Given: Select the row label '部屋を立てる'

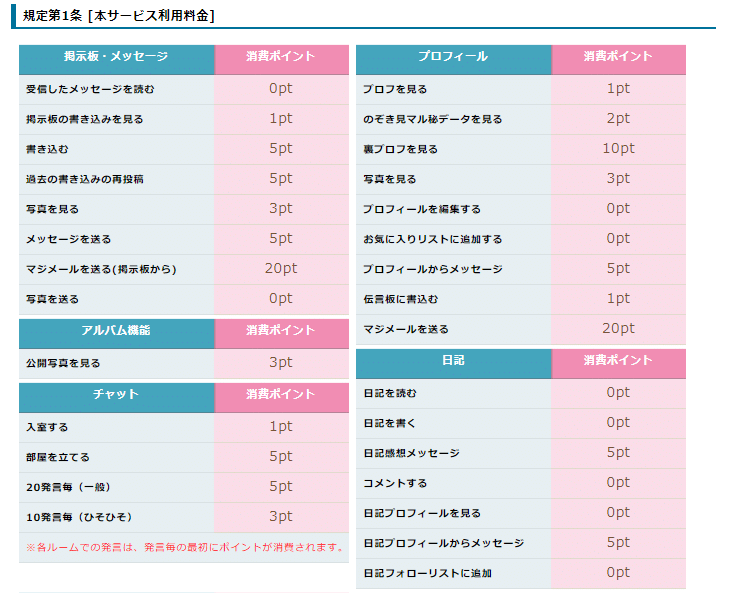Looking at the screenshot, I should point(58,457).
